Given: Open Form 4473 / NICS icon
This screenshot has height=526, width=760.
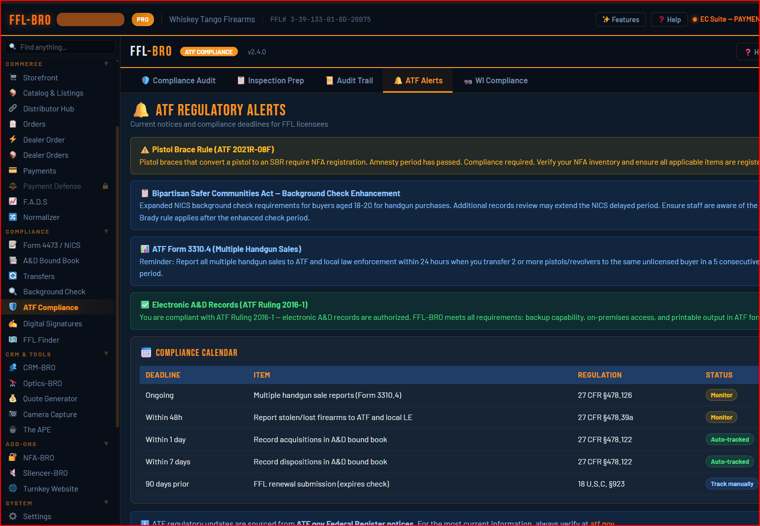Looking at the screenshot, I should 13,245.
